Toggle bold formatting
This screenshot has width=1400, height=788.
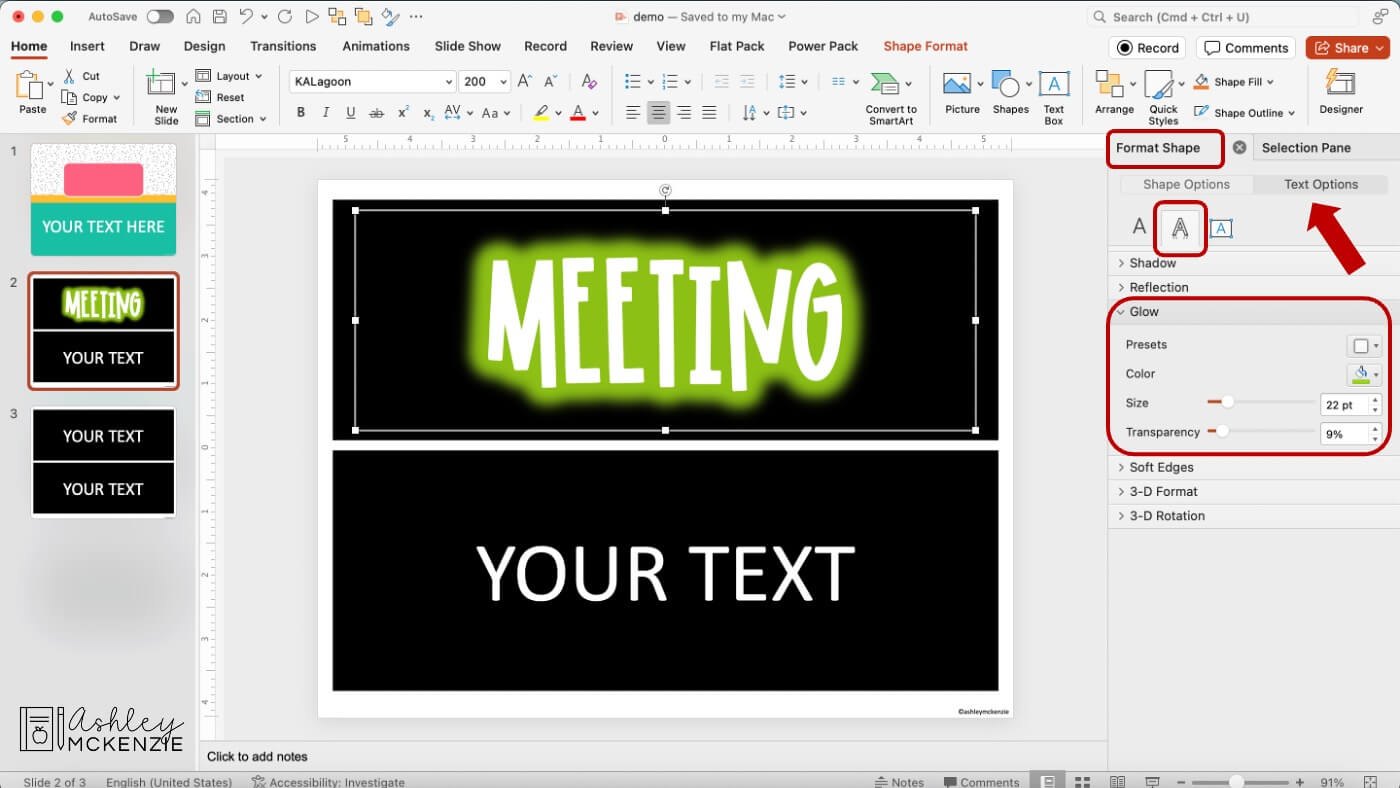(x=300, y=112)
